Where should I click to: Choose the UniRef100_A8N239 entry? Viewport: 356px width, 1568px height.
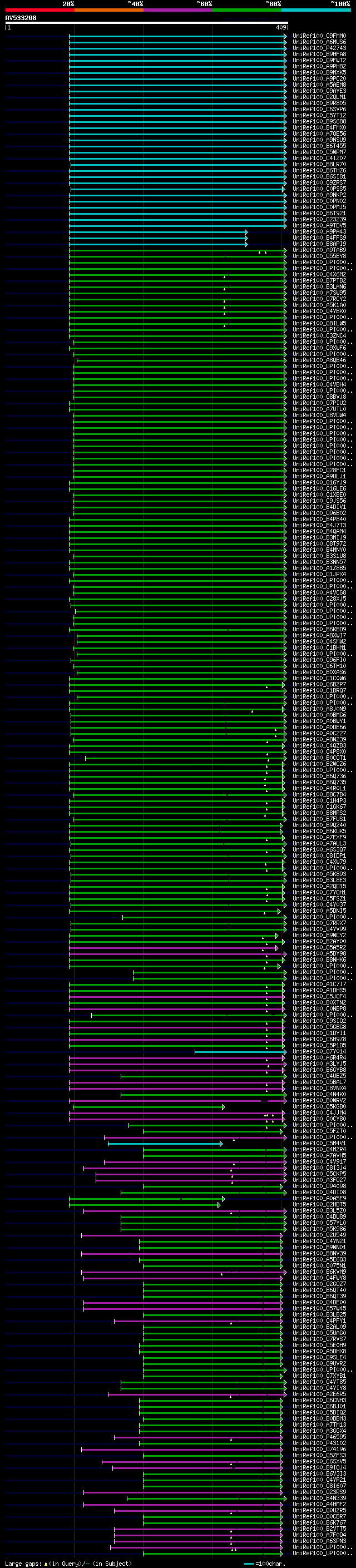click(319, 739)
